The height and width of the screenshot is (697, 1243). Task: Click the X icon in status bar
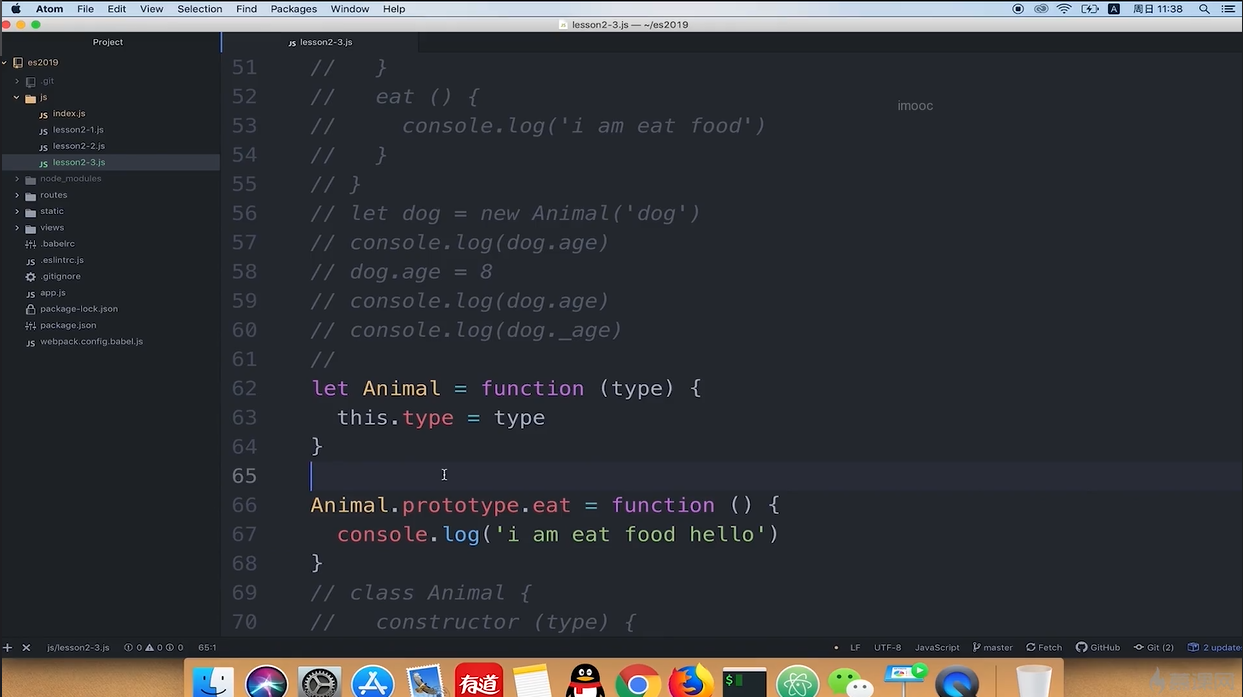(26, 647)
